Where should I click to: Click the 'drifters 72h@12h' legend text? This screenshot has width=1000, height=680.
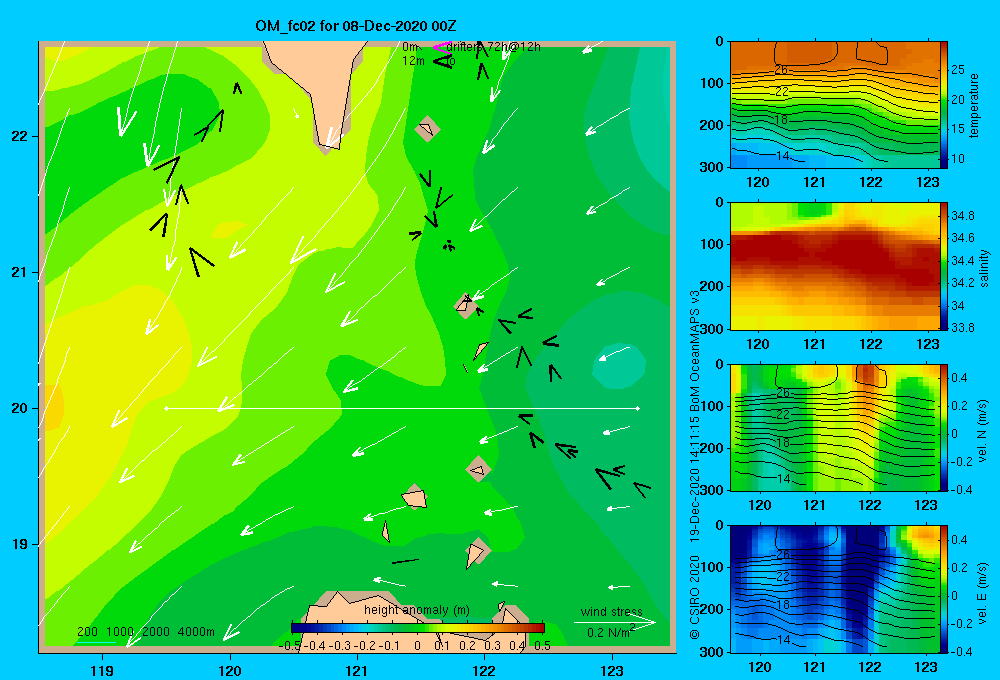point(493,47)
